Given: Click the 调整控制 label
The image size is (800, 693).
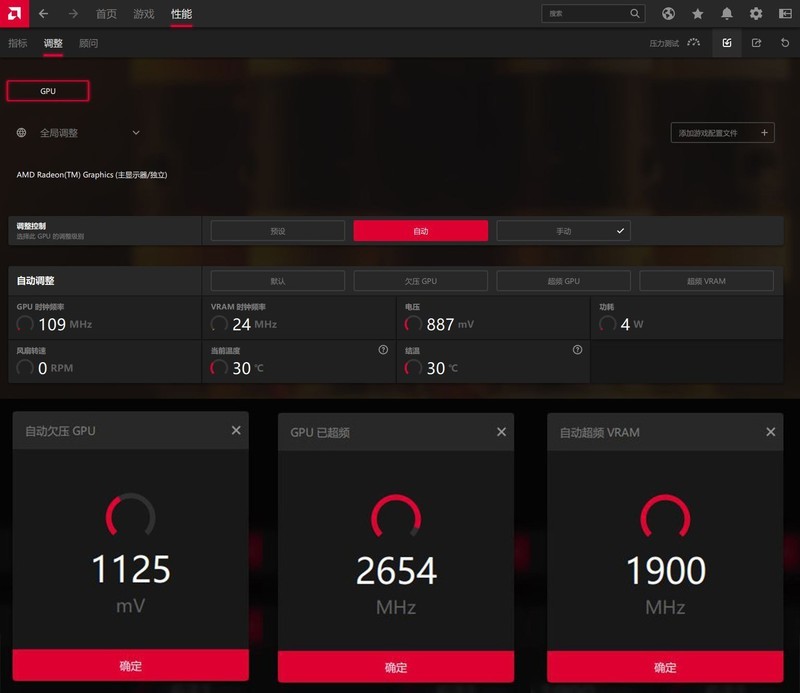Looking at the screenshot, I should click(x=31, y=226).
